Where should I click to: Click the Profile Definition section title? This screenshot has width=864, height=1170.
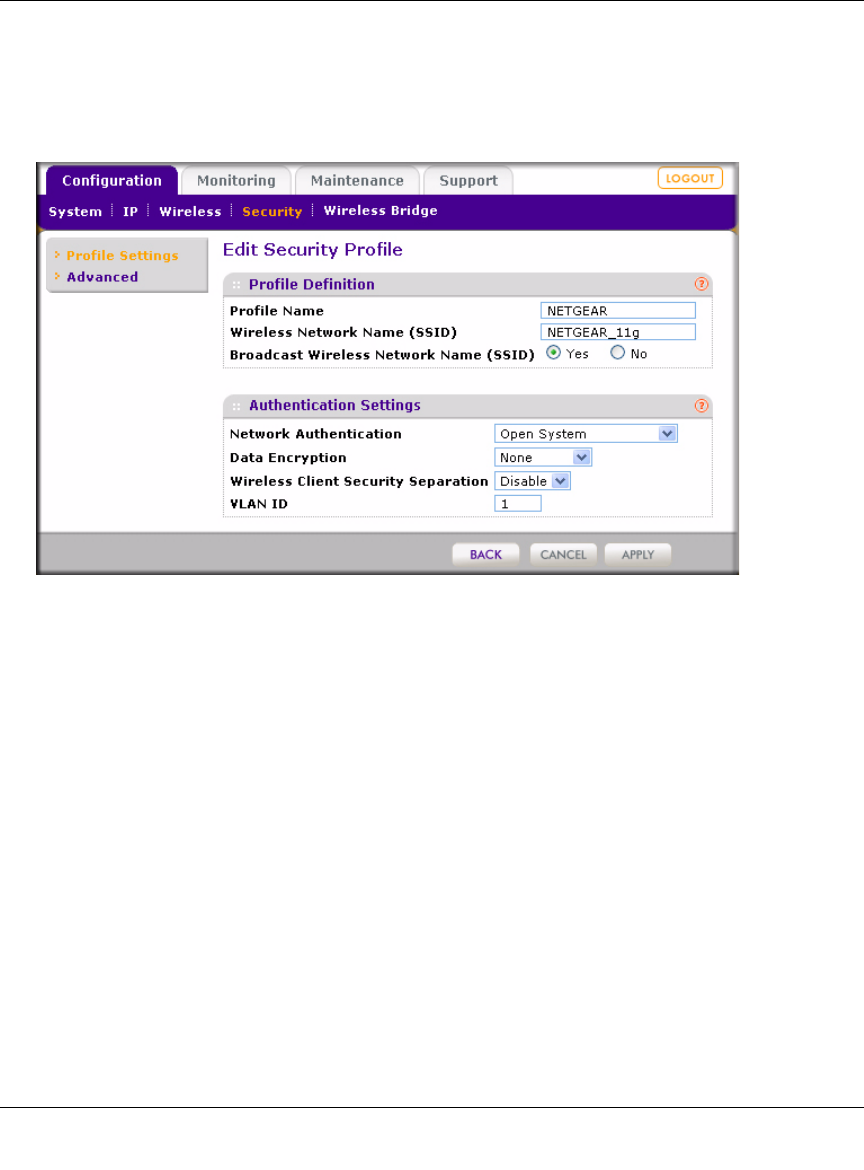click(312, 284)
